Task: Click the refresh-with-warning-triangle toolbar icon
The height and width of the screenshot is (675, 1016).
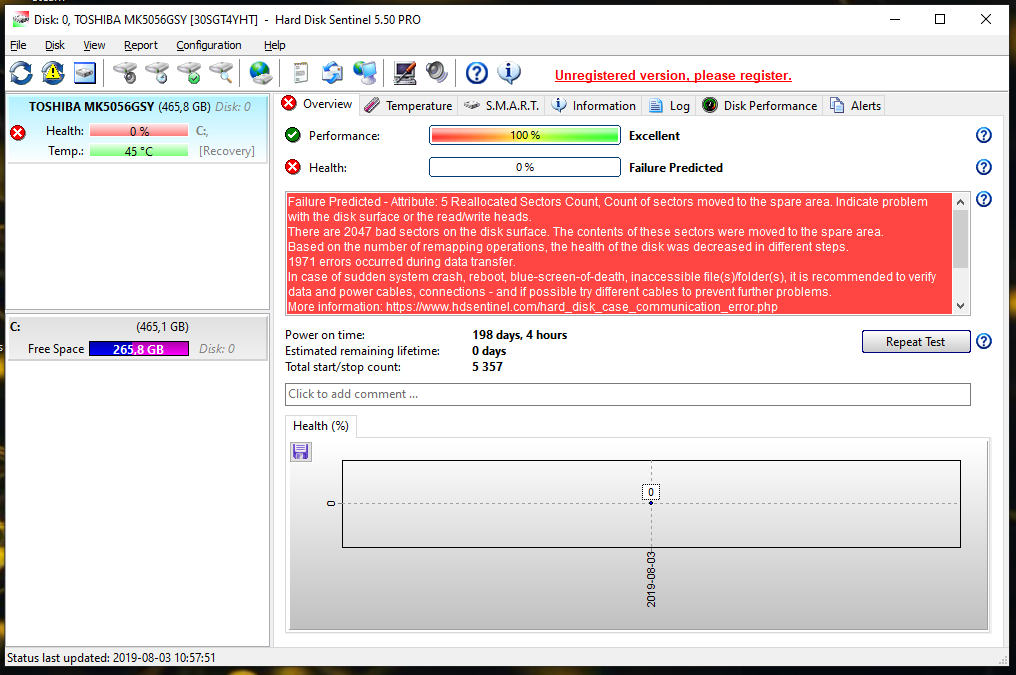Action: point(53,73)
